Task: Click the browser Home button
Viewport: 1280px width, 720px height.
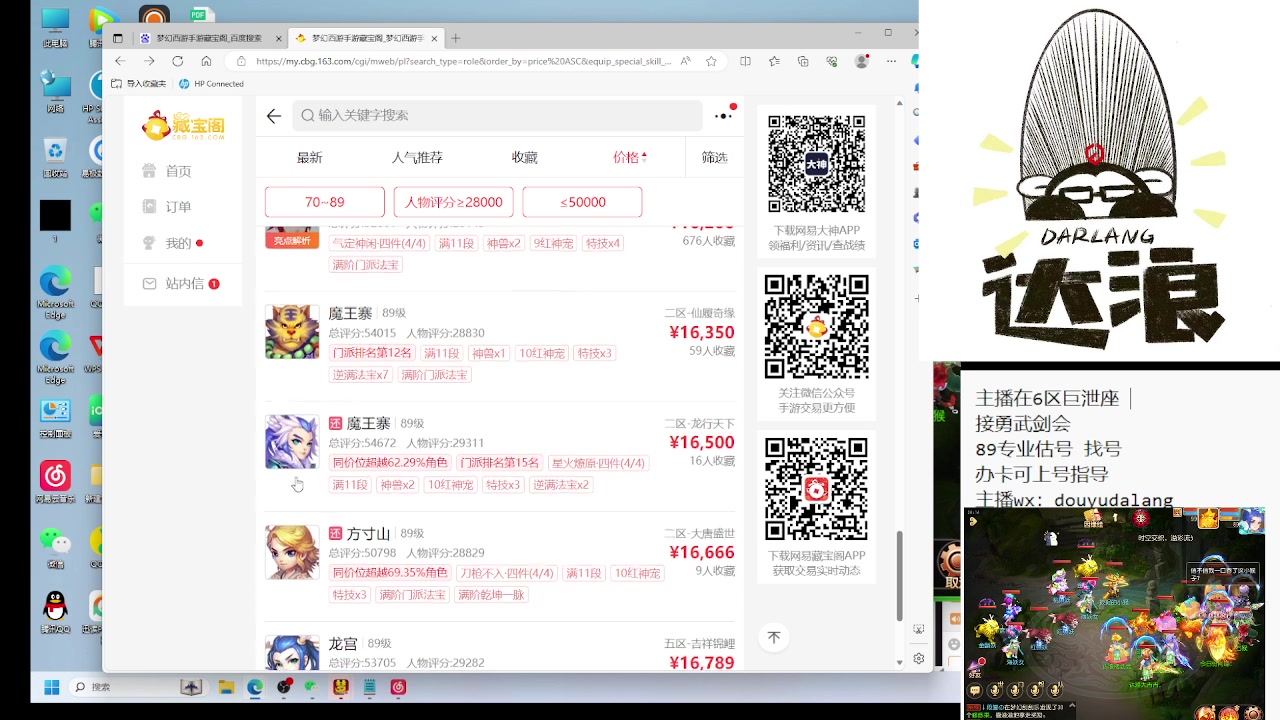Action: [x=206, y=61]
